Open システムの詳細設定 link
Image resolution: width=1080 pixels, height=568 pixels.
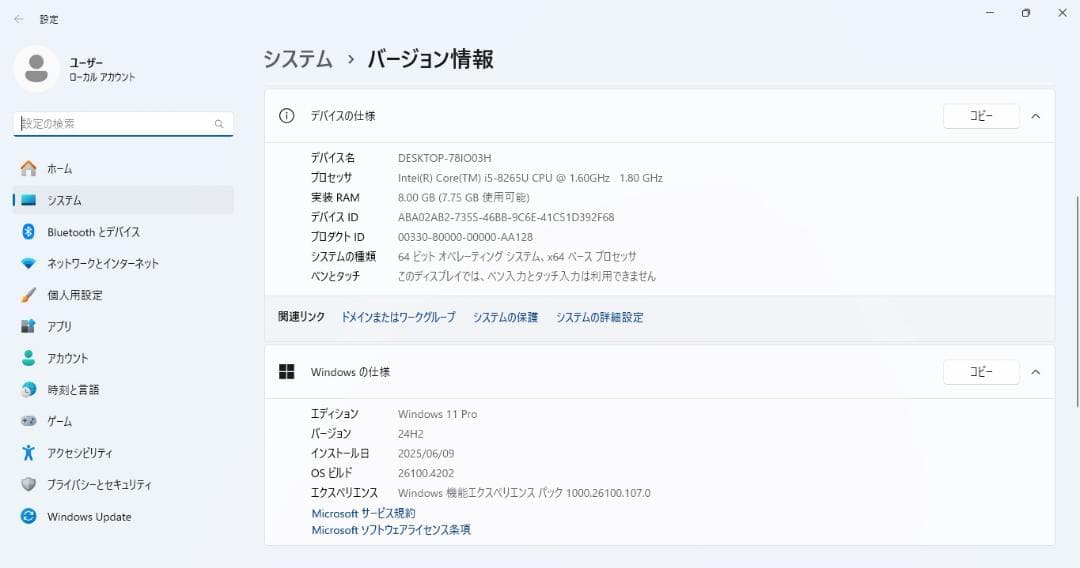[599, 317]
